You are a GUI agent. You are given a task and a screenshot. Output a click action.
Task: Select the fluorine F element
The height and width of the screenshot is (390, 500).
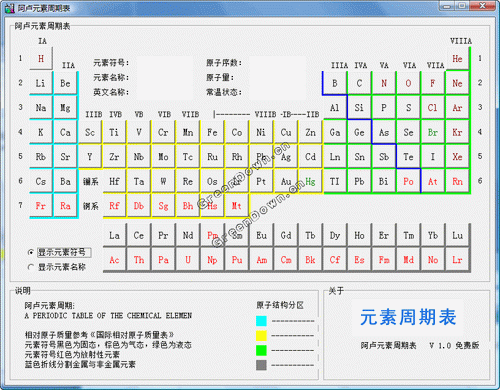click(433, 83)
